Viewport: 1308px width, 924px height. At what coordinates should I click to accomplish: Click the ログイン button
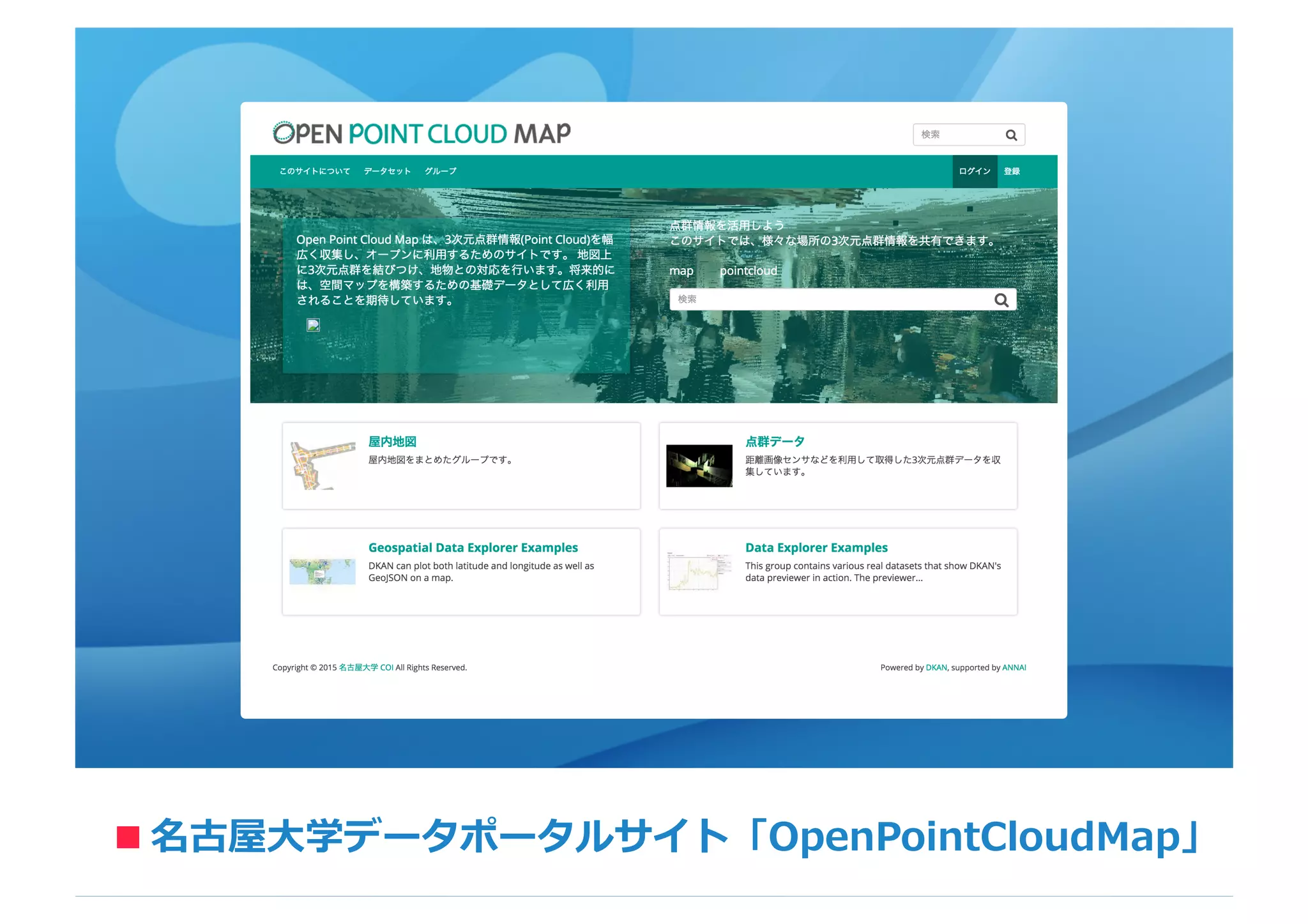pyautogui.click(x=975, y=171)
